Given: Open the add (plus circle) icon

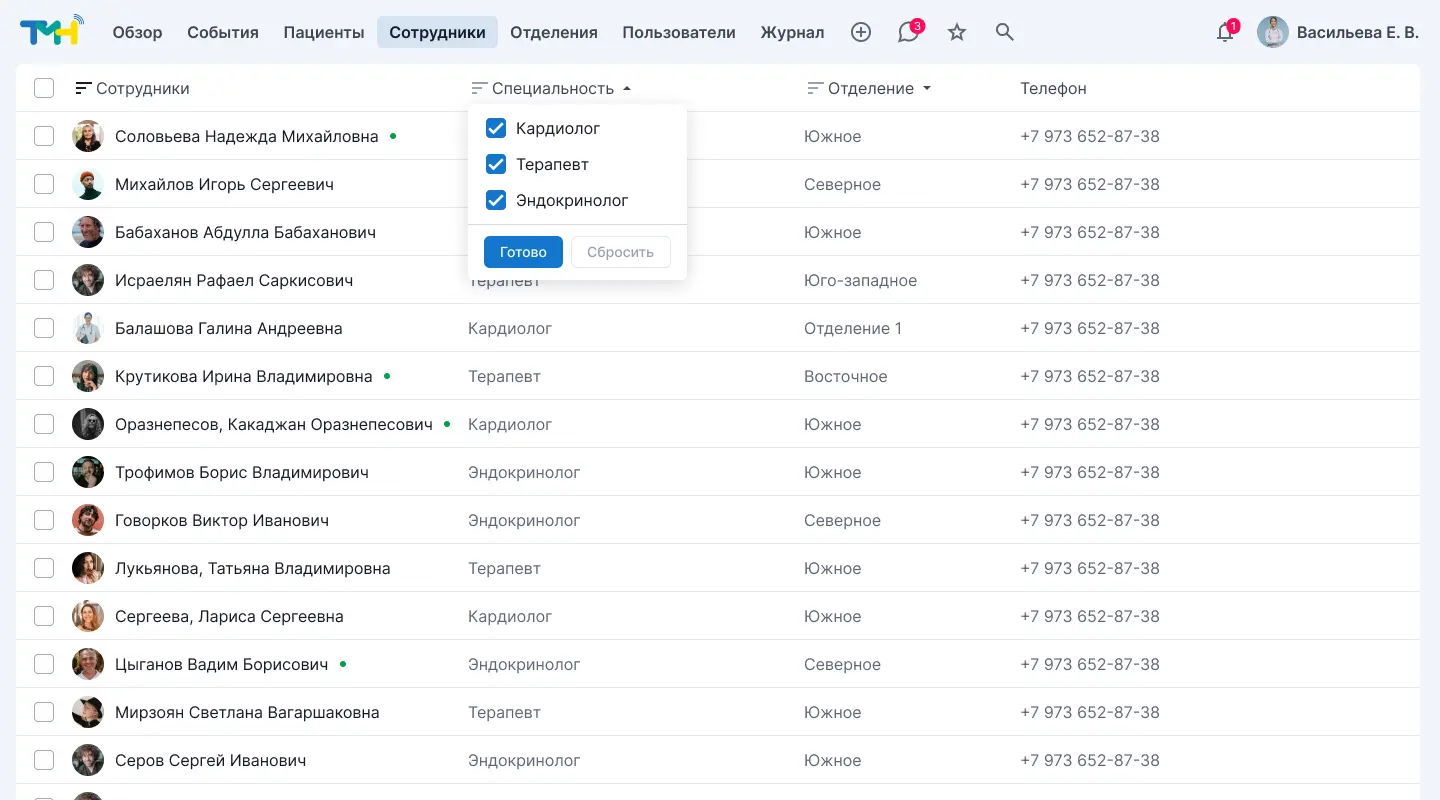Looking at the screenshot, I should point(861,32).
